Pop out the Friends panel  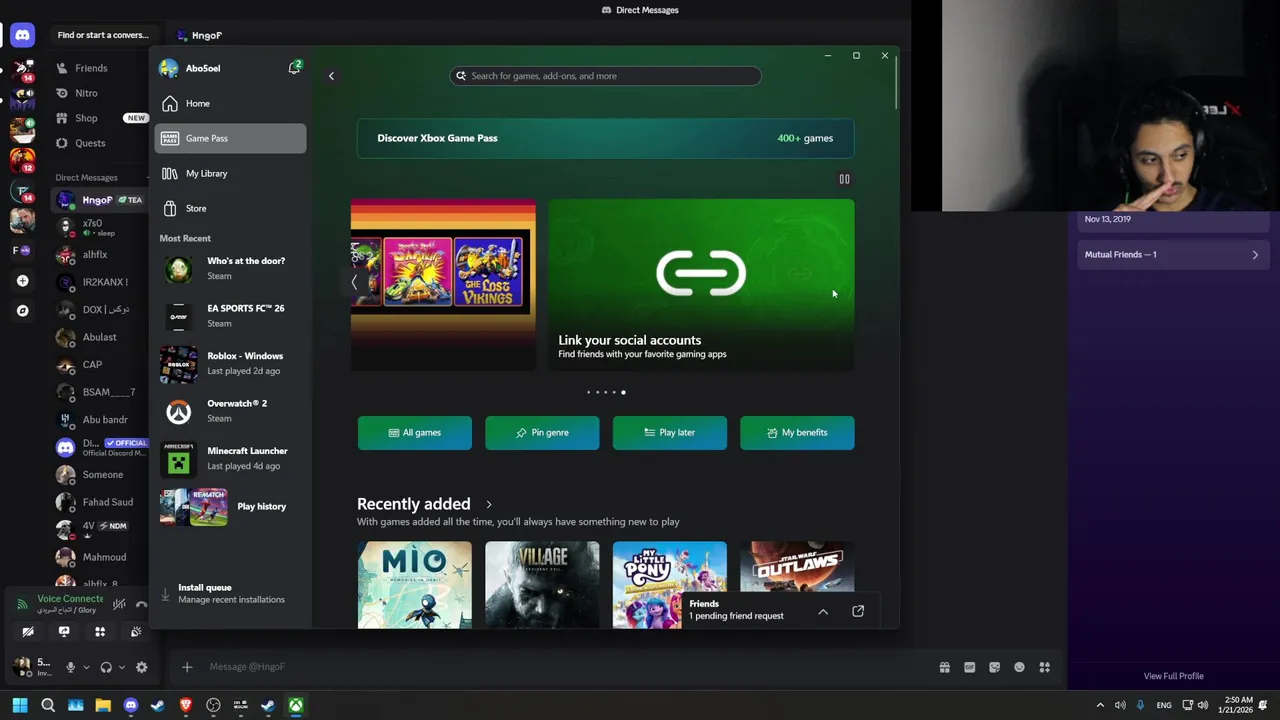pyautogui.click(x=858, y=611)
